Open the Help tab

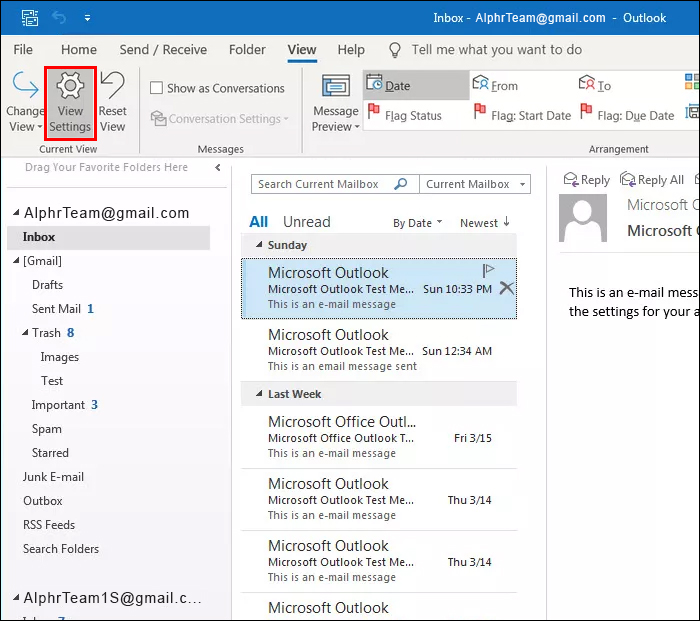pyautogui.click(x=351, y=50)
